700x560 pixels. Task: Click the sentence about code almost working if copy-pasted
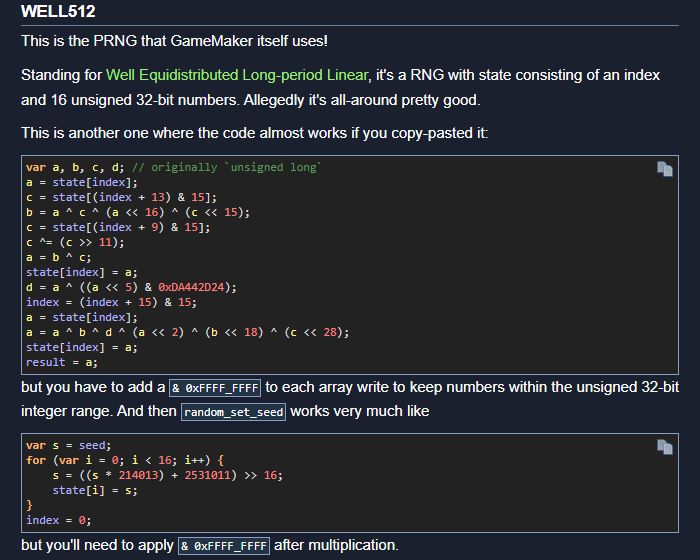254,133
